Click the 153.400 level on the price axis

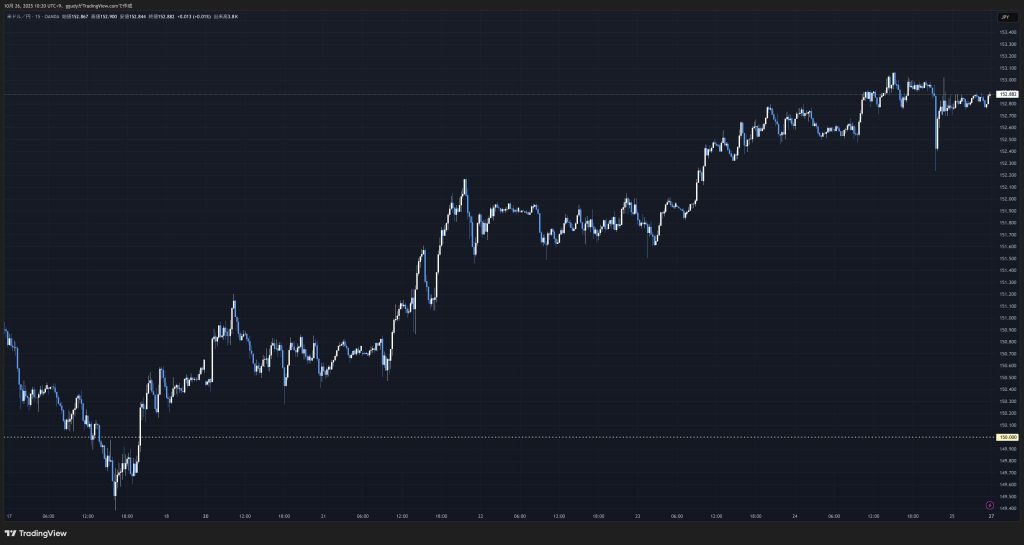(1007, 32)
